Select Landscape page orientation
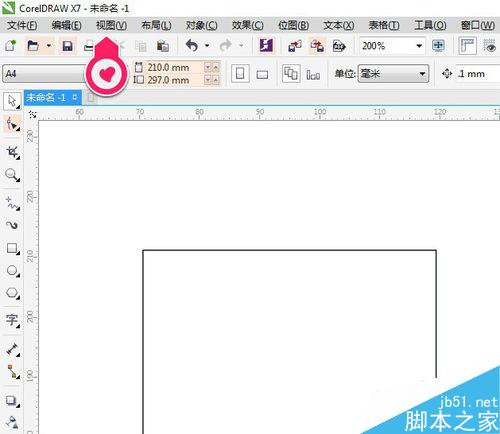Image resolution: width=500 pixels, height=434 pixels. coord(262,74)
